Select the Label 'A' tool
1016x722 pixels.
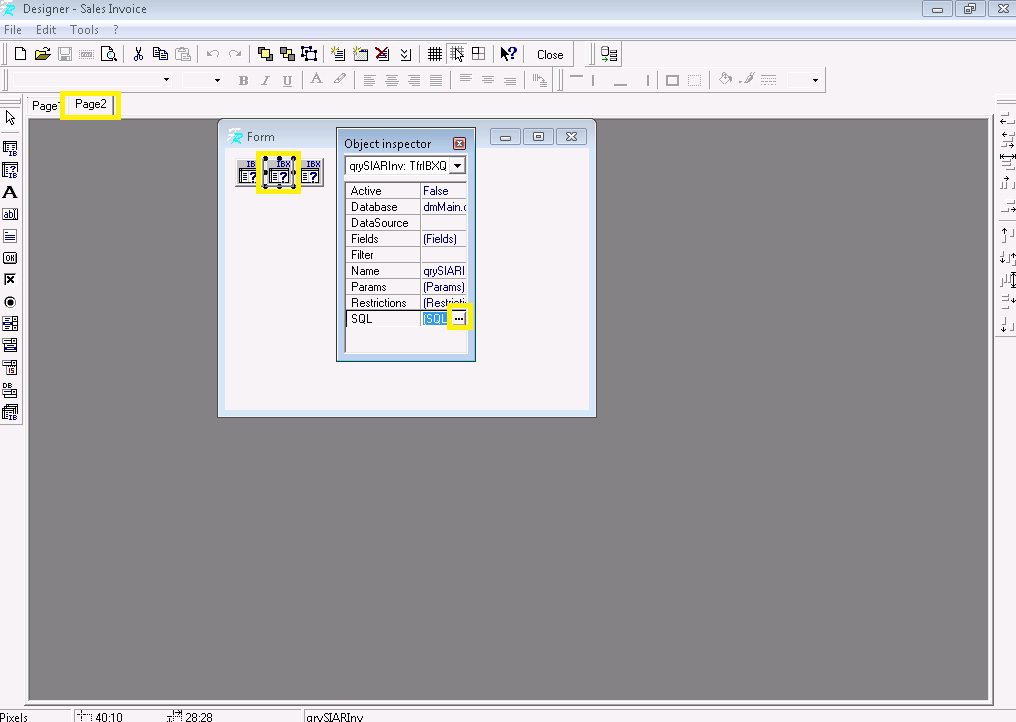10,192
